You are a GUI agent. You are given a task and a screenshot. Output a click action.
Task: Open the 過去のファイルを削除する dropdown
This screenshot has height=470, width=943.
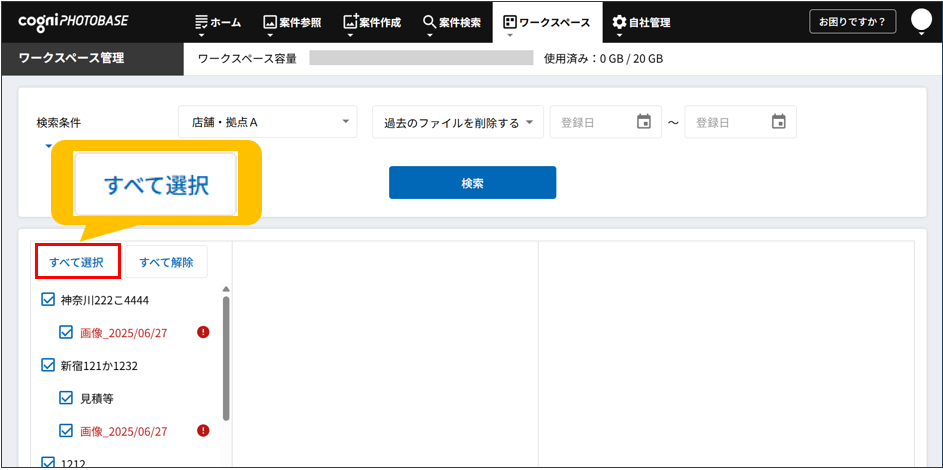click(x=458, y=122)
